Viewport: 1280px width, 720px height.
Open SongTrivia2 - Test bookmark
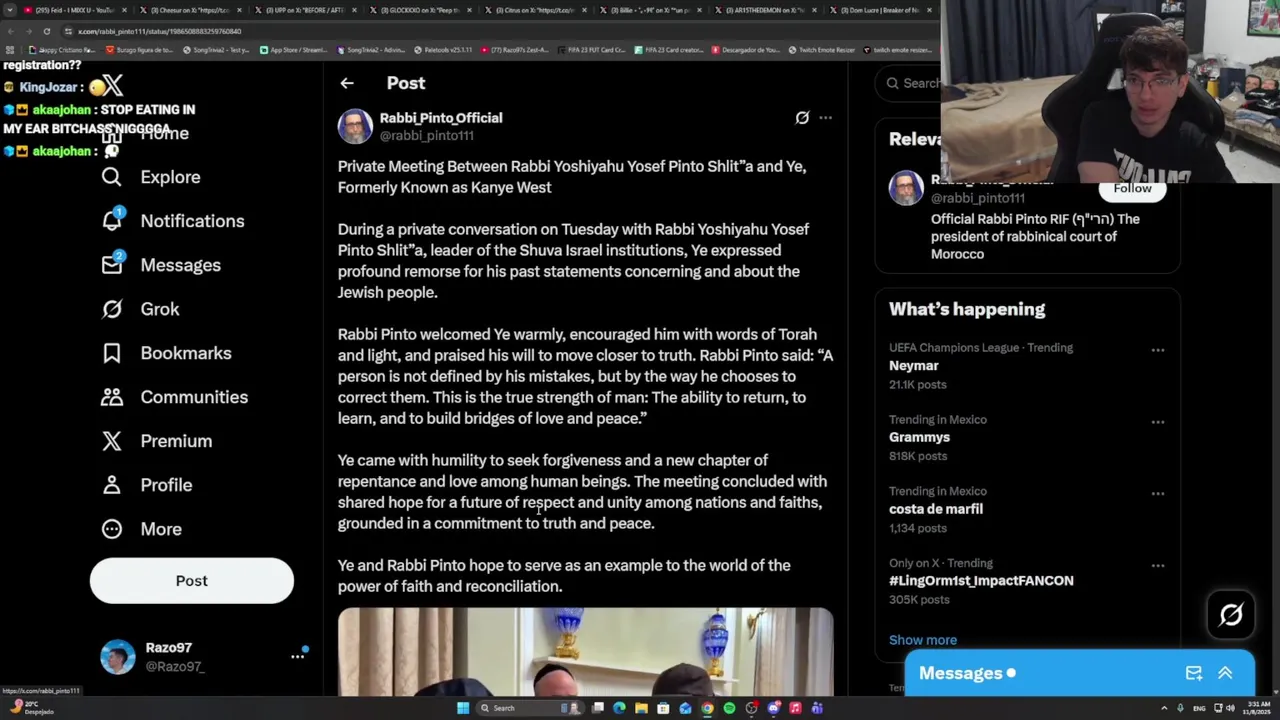tap(214, 50)
